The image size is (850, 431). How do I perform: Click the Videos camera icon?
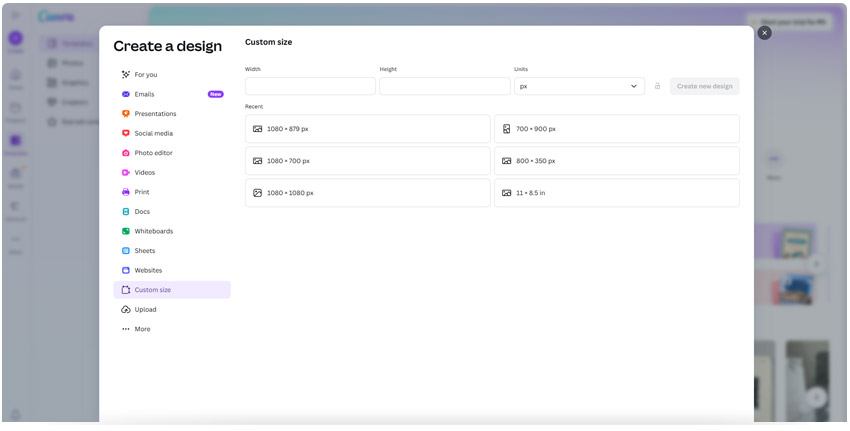tap(126, 172)
